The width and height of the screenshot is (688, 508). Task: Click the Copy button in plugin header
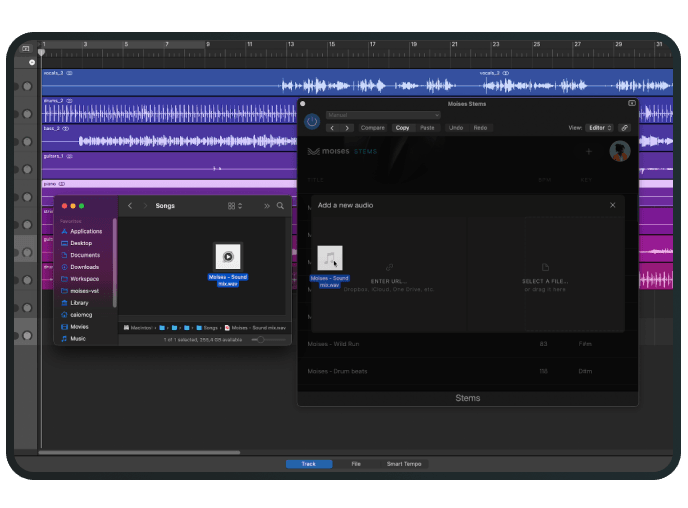402,128
